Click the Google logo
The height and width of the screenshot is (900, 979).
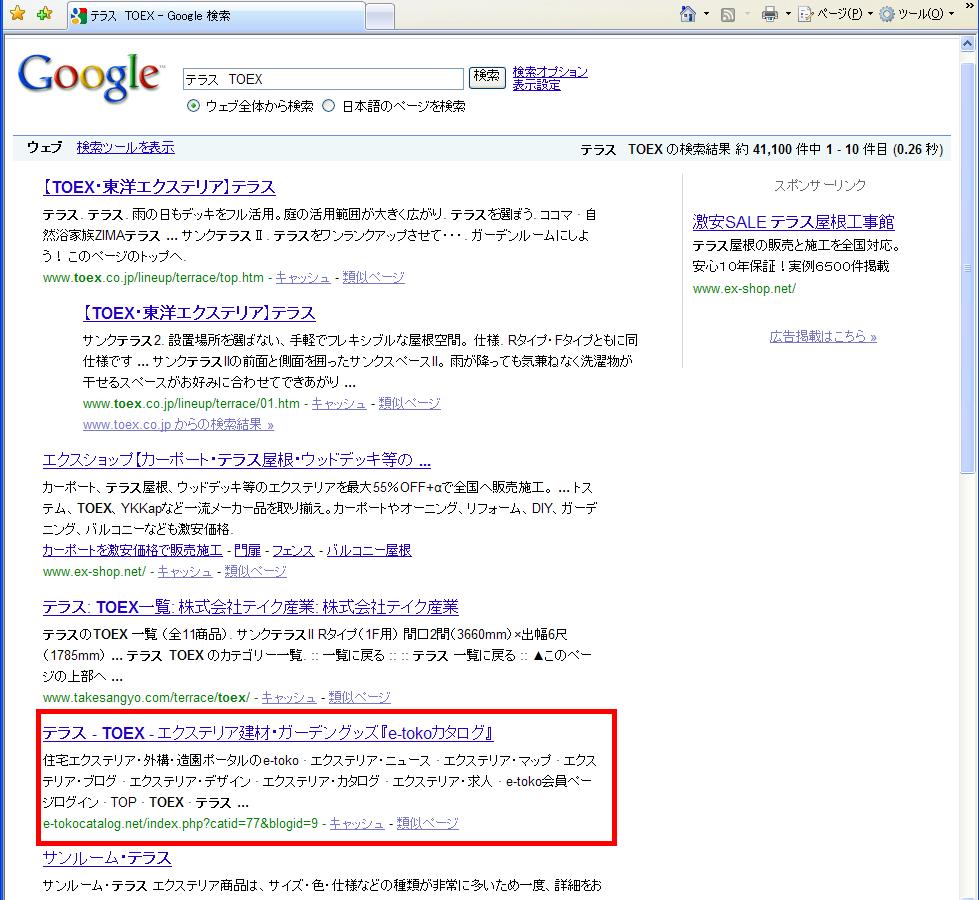coord(89,79)
